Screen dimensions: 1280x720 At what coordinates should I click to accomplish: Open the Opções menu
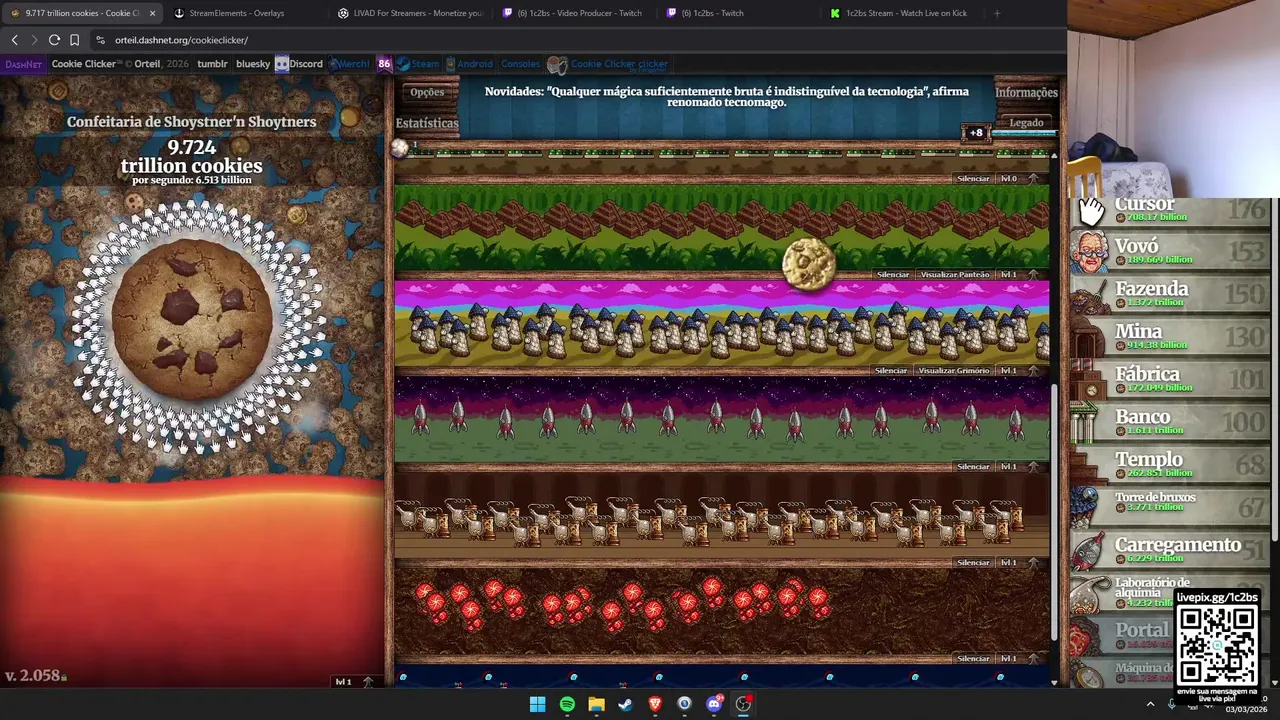tap(427, 92)
